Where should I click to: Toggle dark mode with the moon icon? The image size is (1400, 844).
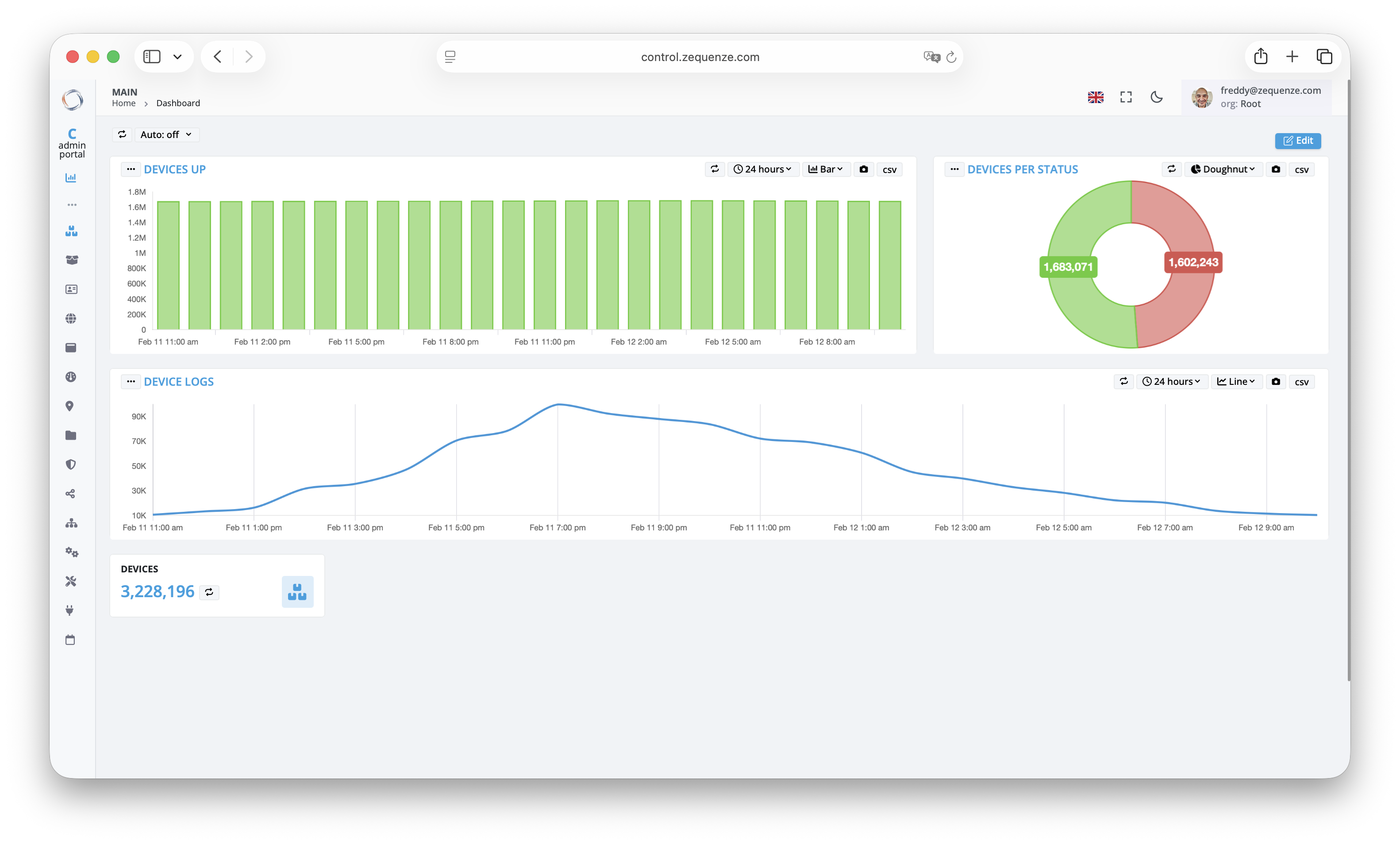pos(1158,97)
